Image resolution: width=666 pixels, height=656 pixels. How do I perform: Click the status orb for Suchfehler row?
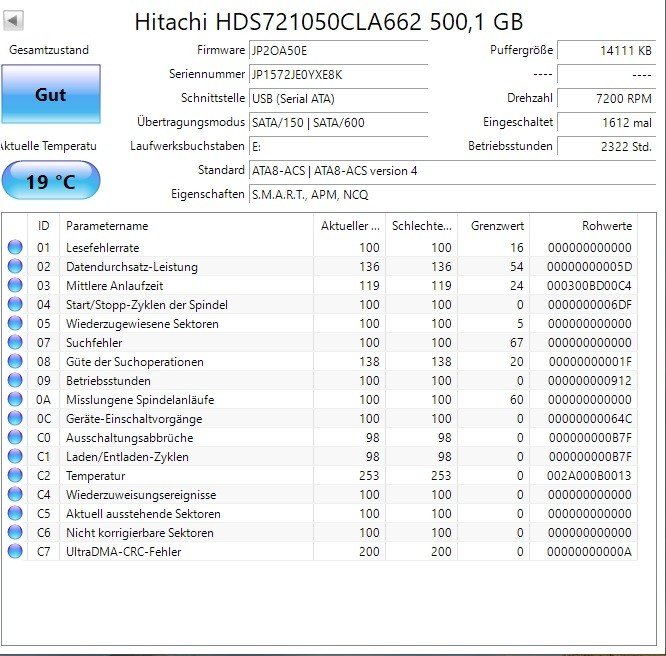pyautogui.click(x=15, y=343)
